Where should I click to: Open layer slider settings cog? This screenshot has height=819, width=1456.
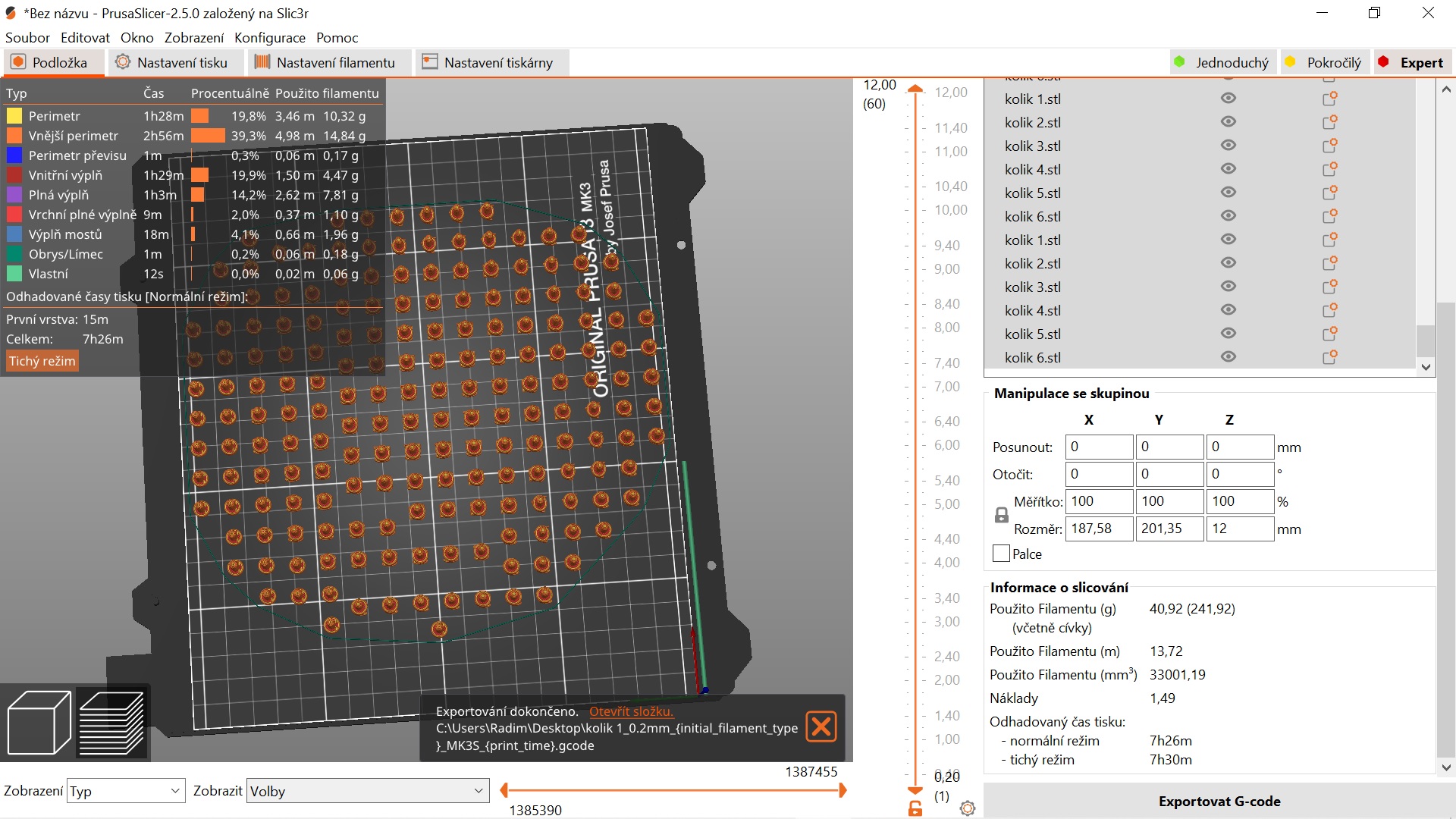(x=968, y=808)
